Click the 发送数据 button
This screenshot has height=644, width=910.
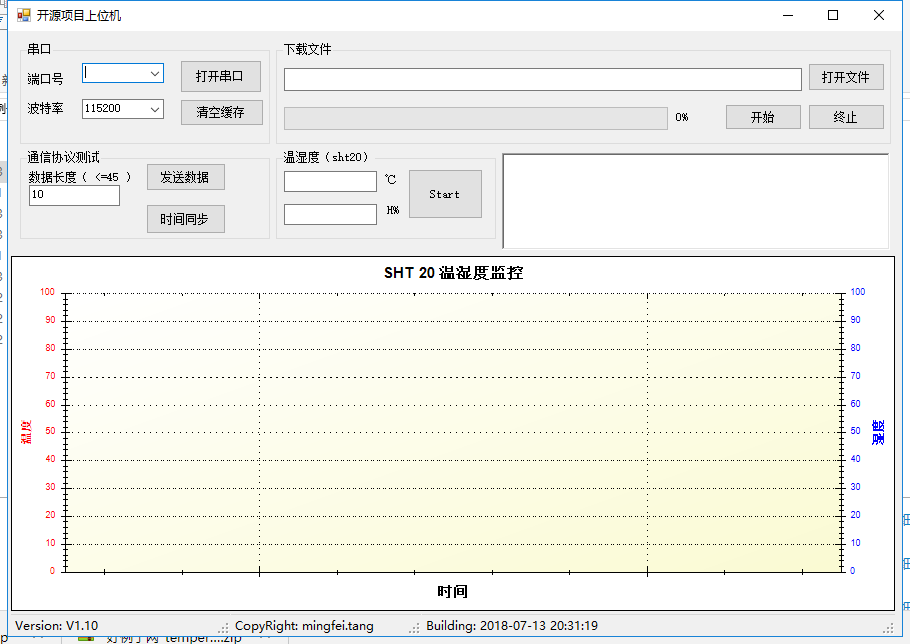point(186,178)
